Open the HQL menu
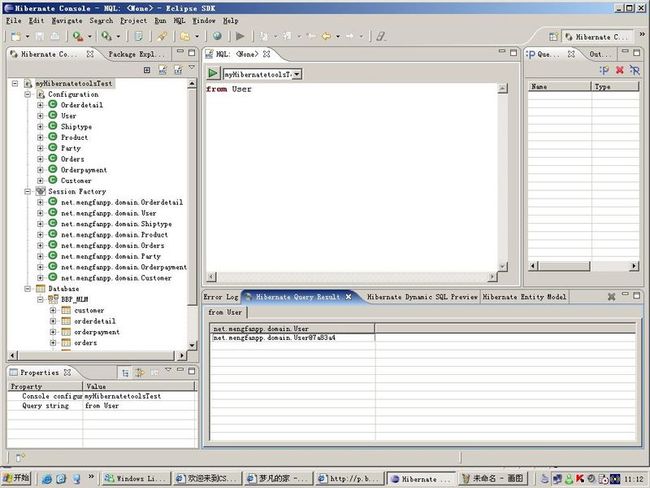Image resolution: width=650 pixels, height=488 pixels. click(x=179, y=20)
